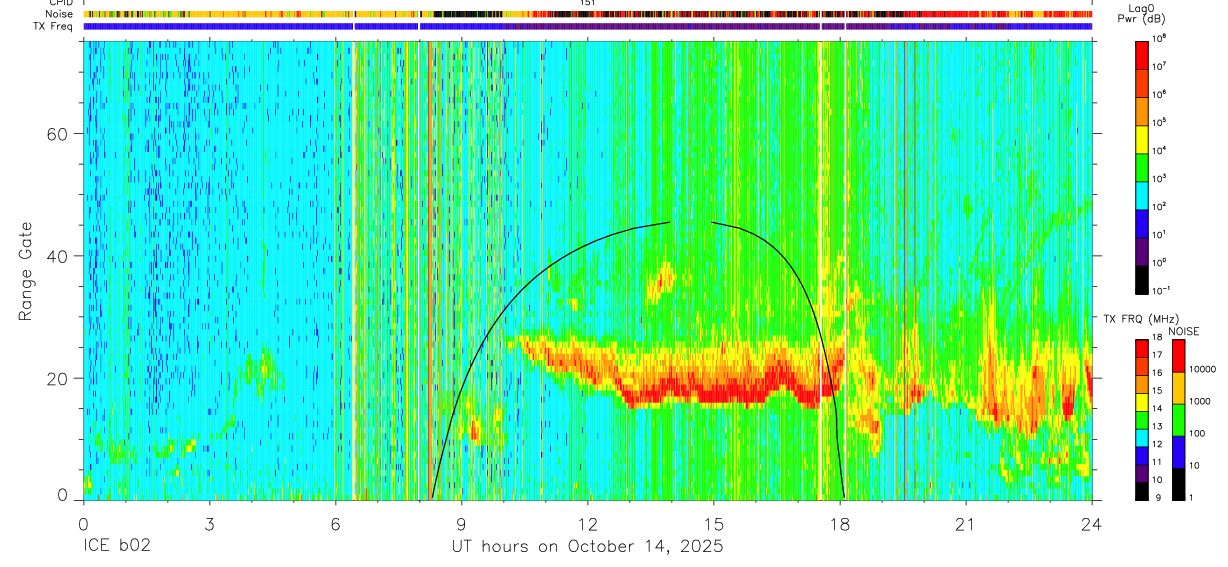Click the x-axis tick label '9'
Viewport: 1228px width, 567px height.
point(461,524)
